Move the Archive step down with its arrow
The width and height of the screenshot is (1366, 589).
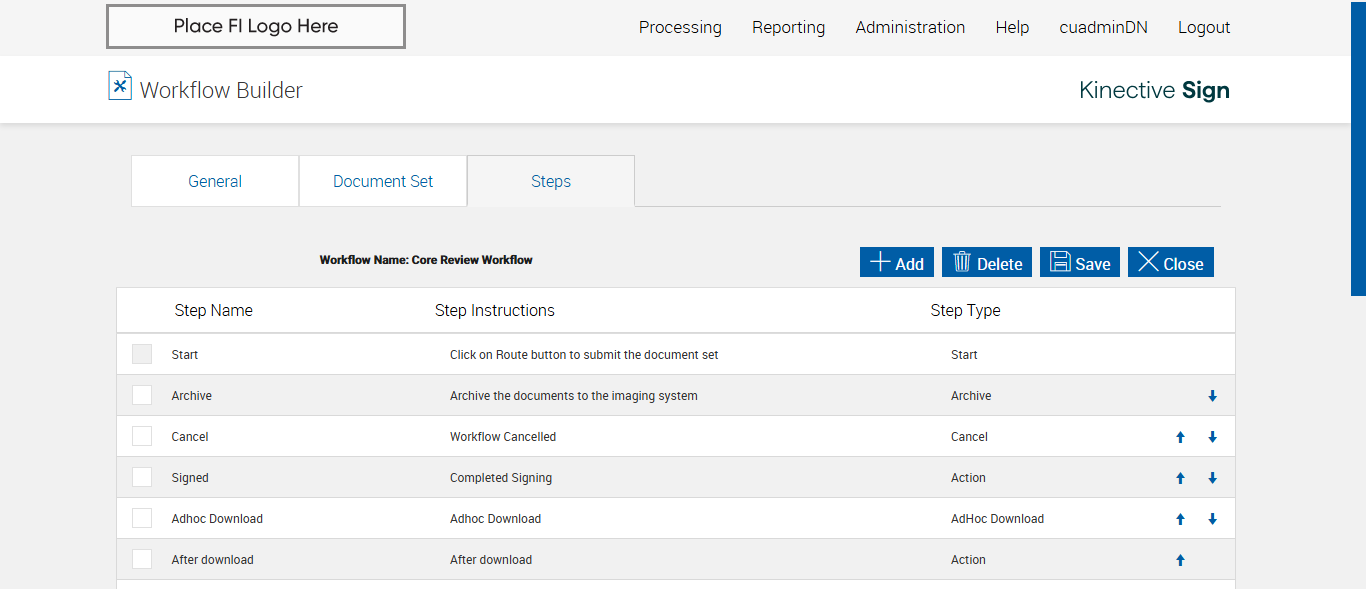tap(1212, 396)
